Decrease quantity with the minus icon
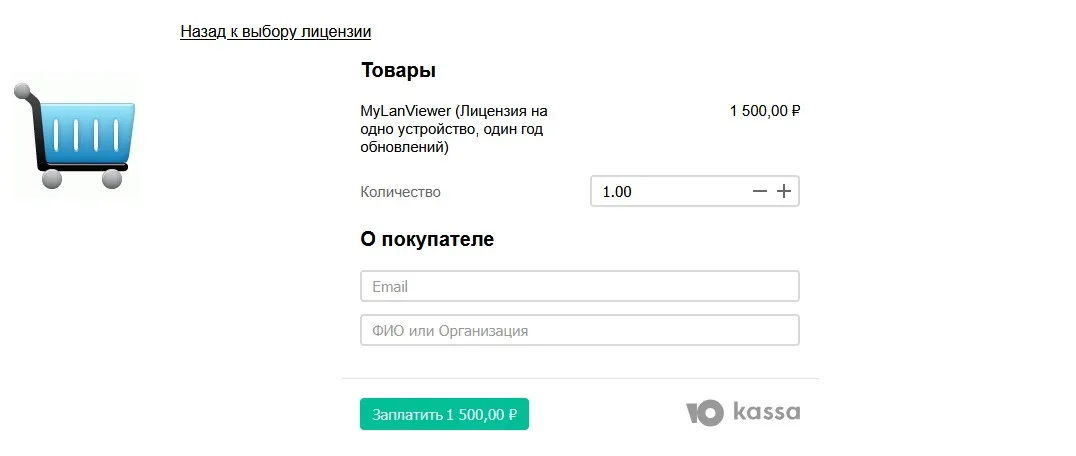The width and height of the screenshot is (1076, 456). [x=760, y=192]
